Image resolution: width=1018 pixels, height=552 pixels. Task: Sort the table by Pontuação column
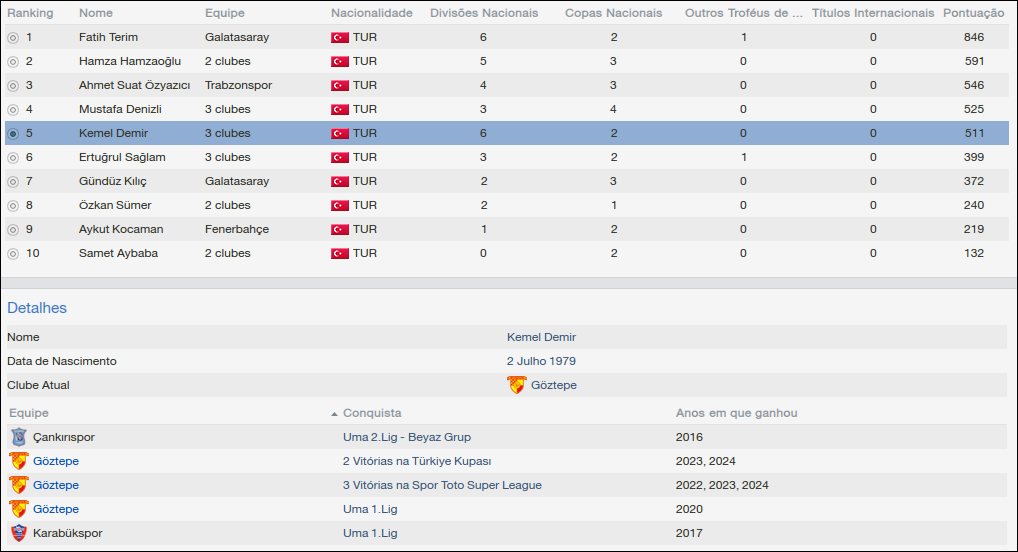(x=973, y=13)
